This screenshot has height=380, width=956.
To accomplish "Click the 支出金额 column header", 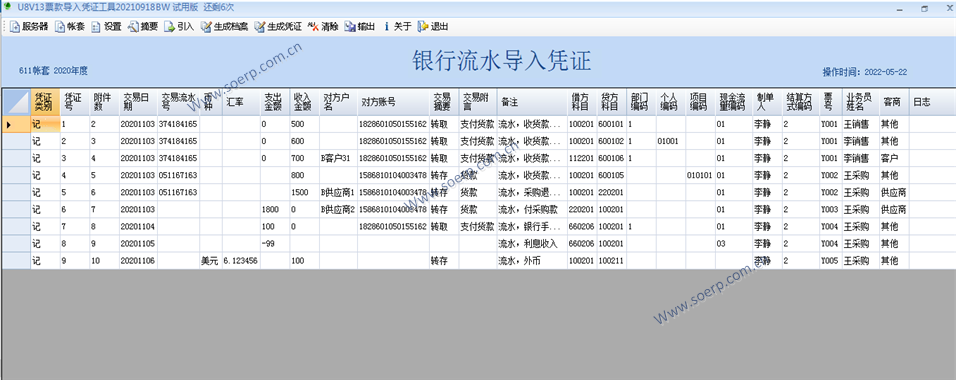I will (x=275, y=102).
